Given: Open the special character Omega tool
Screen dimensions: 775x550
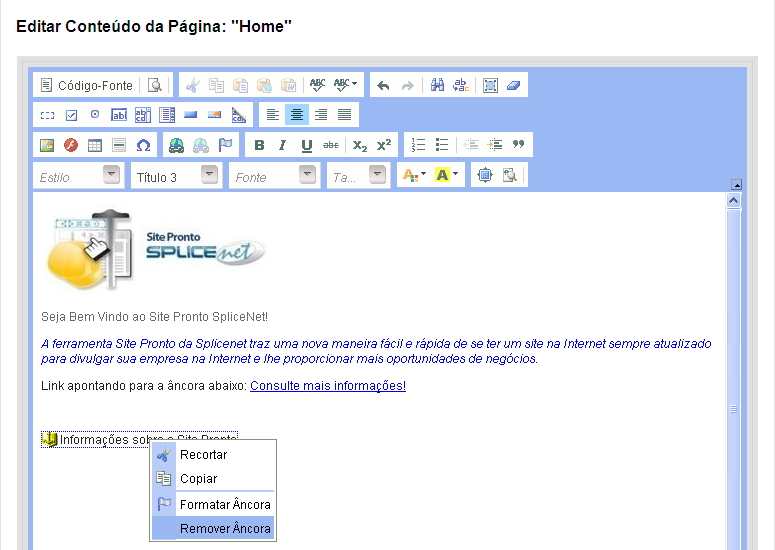Looking at the screenshot, I should click(143, 145).
